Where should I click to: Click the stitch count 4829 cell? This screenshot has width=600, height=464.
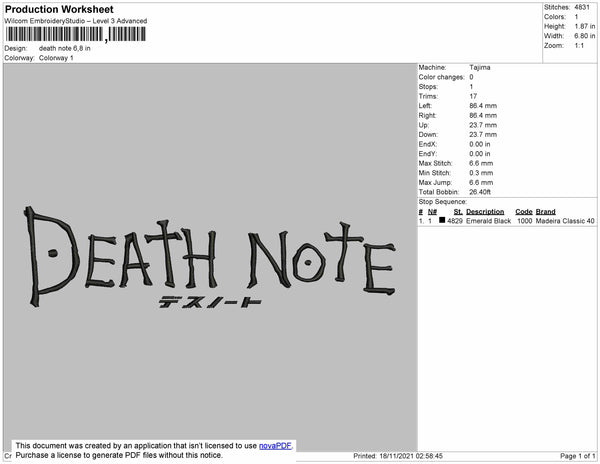[x=455, y=221]
